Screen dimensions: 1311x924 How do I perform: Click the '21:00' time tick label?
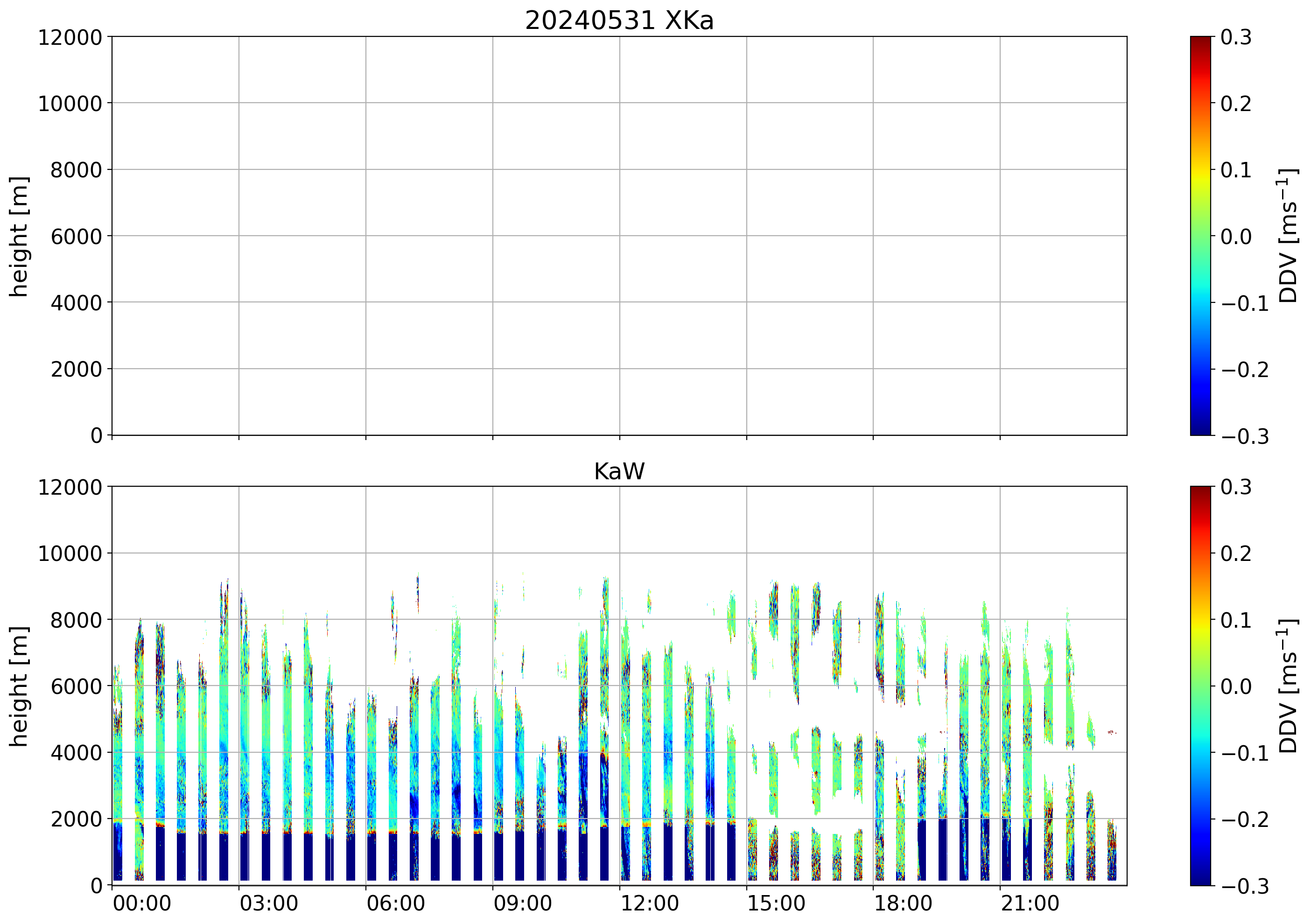click(1030, 904)
